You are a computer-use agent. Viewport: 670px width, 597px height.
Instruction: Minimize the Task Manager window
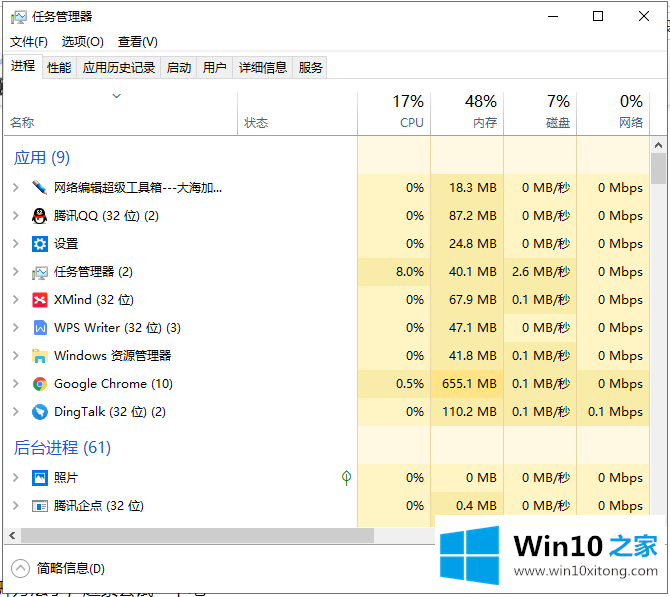(x=553, y=16)
